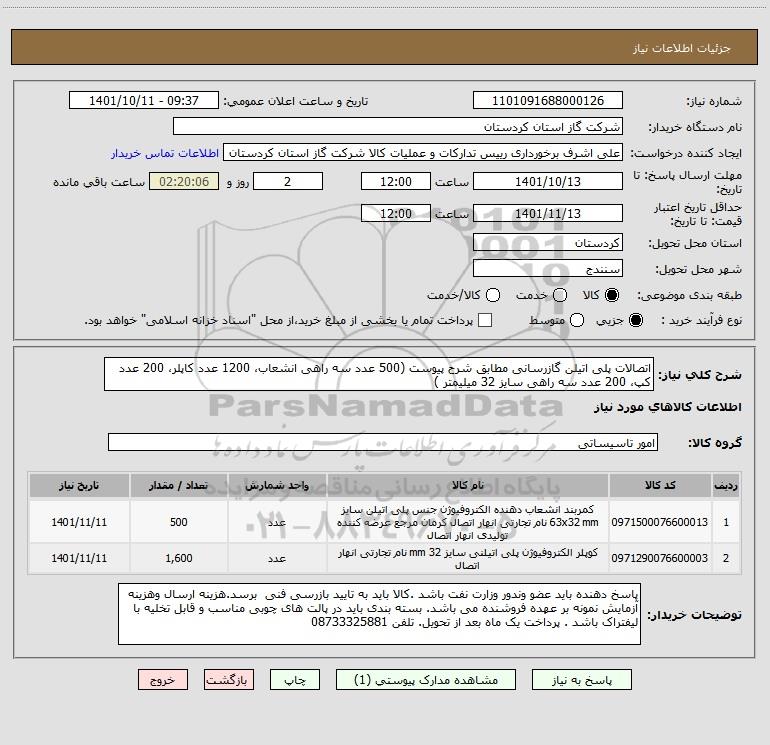
Task: Select the کالا radio button
Action: click(x=612, y=295)
